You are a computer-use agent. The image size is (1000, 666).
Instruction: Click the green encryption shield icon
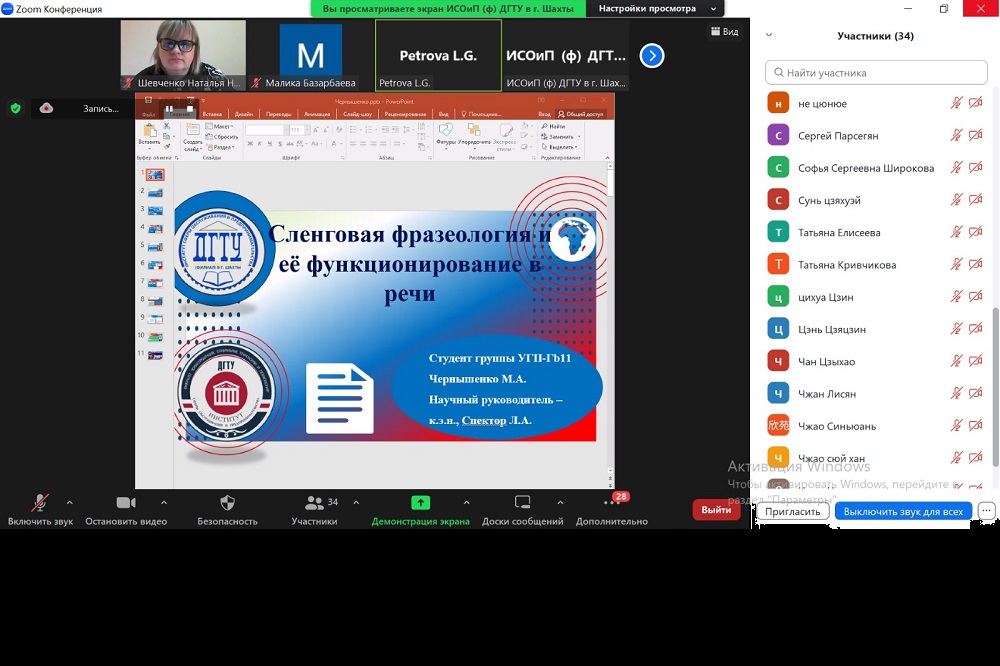click(15, 108)
